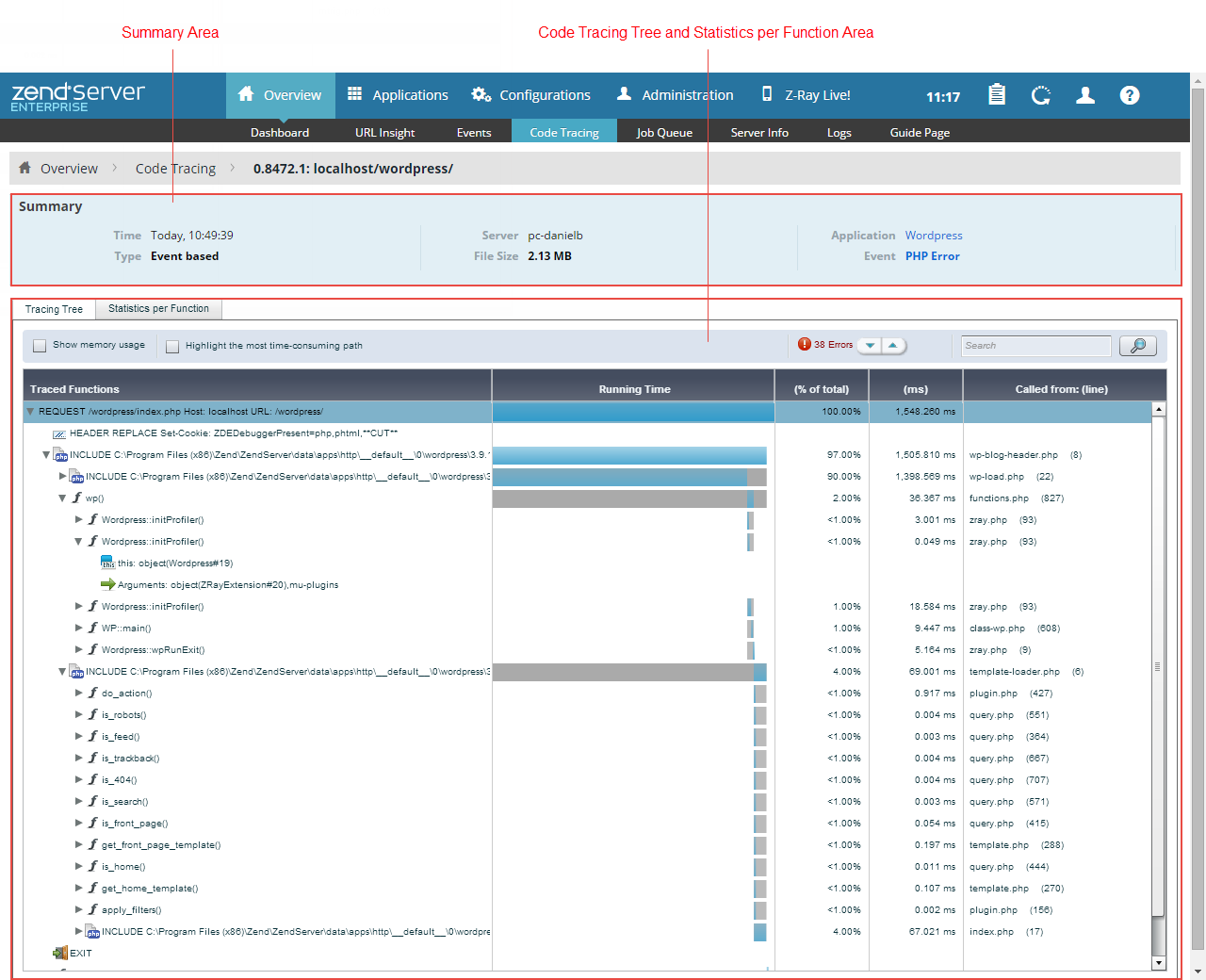Click the notifications clipboard icon
Viewport: 1206px width, 980px height.
pyautogui.click(x=996, y=95)
